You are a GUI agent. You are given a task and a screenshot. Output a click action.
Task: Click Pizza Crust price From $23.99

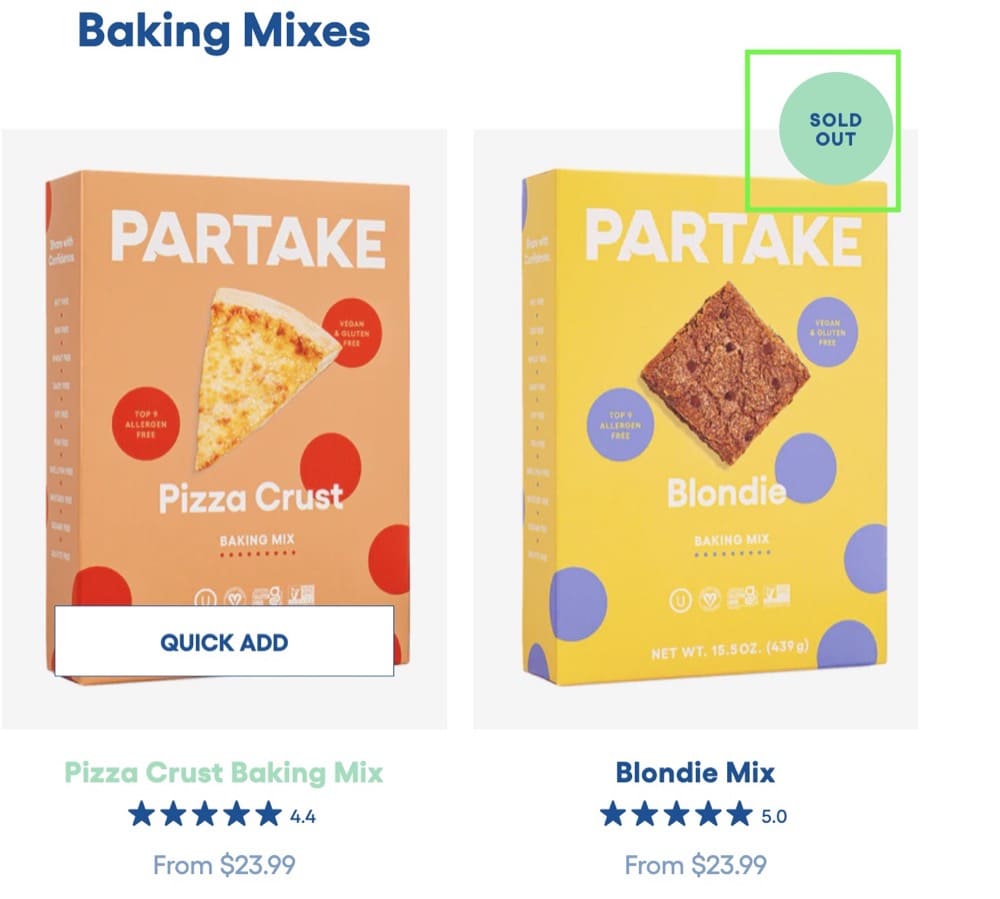(224, 865)
